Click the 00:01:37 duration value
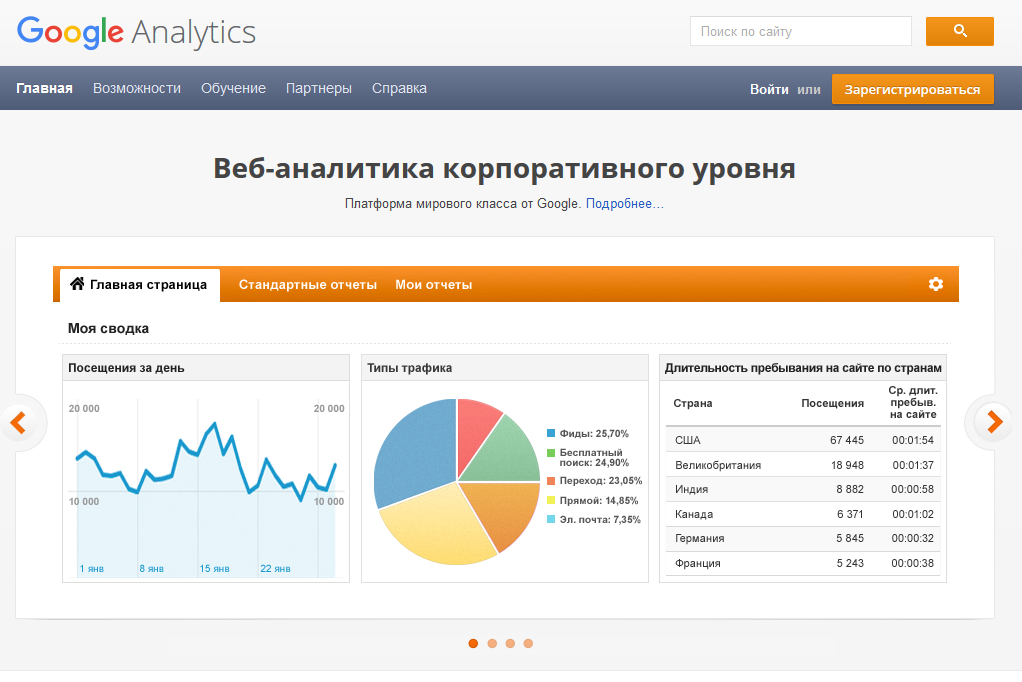 point(913,465)
